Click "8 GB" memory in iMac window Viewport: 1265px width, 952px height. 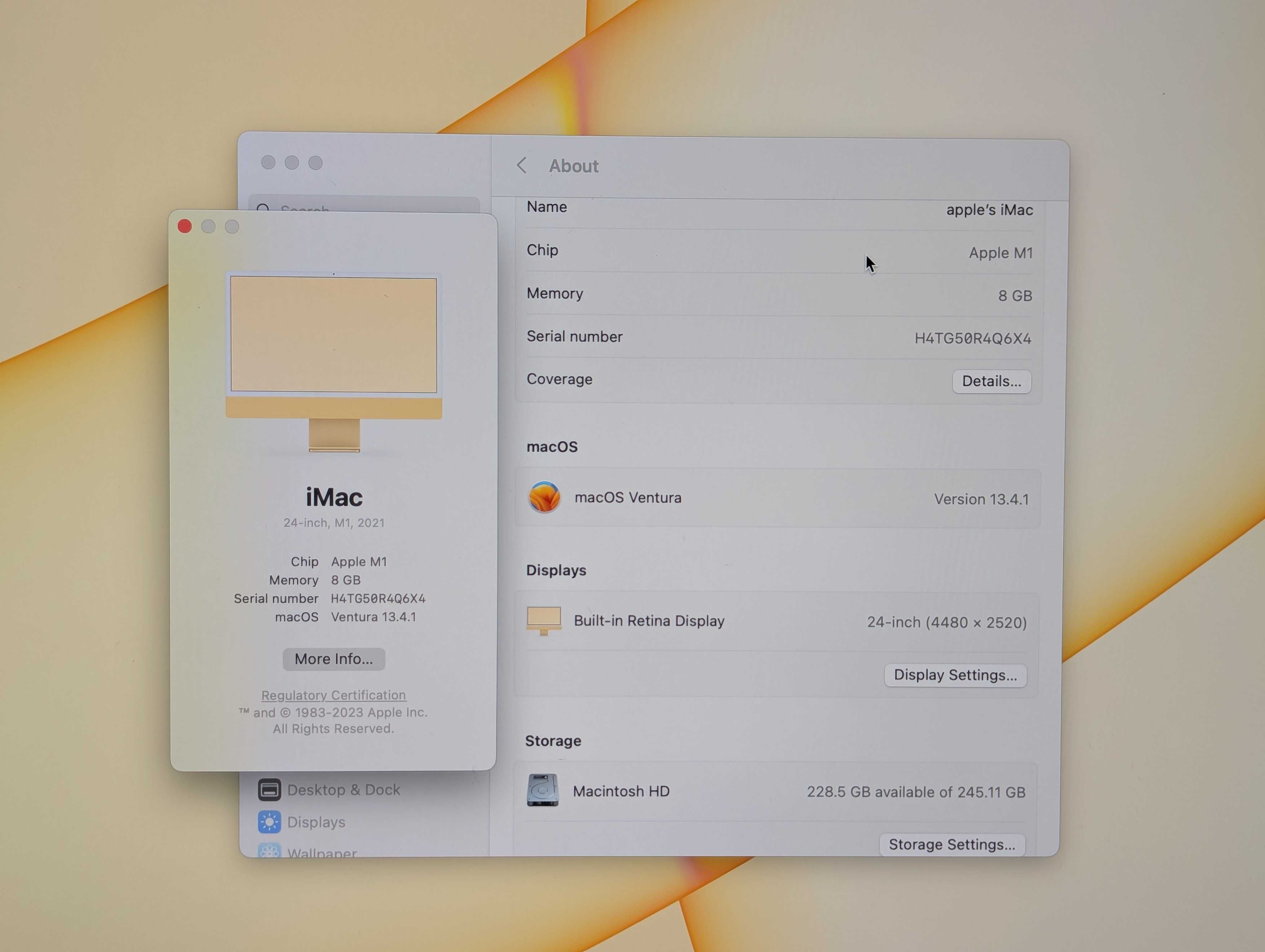coord(345,580)
